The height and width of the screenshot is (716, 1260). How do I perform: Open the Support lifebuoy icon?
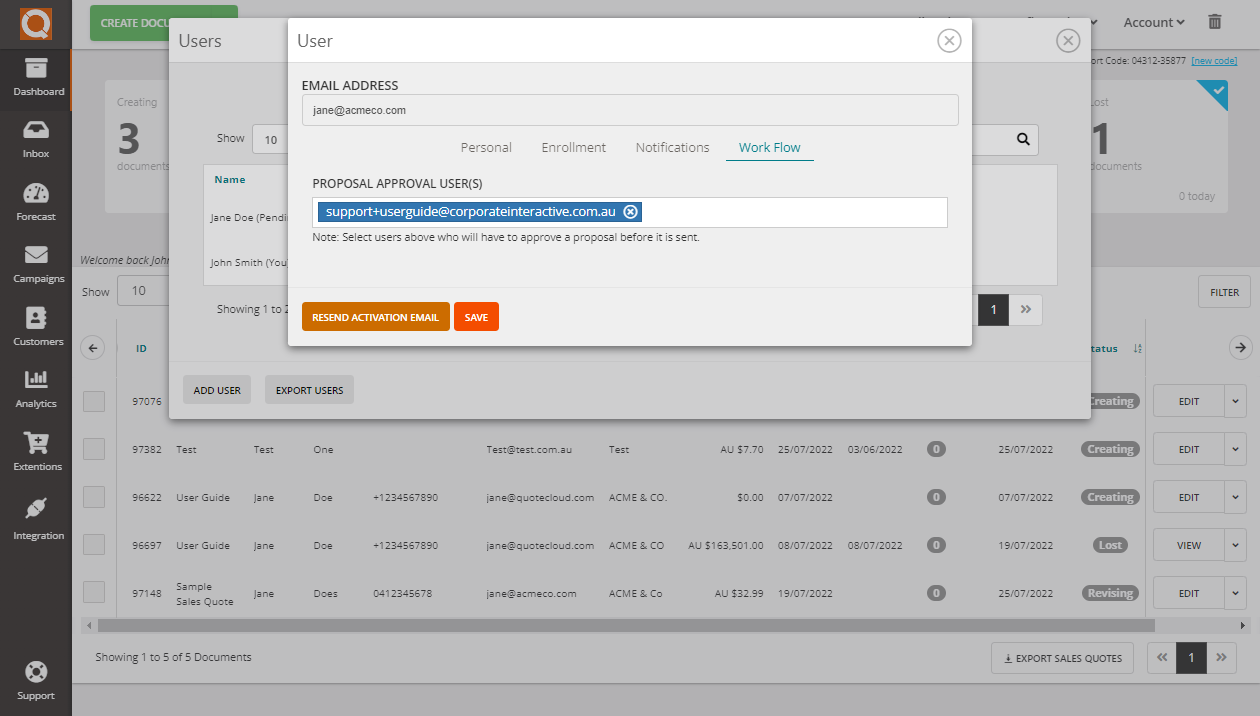pos(37,678)
